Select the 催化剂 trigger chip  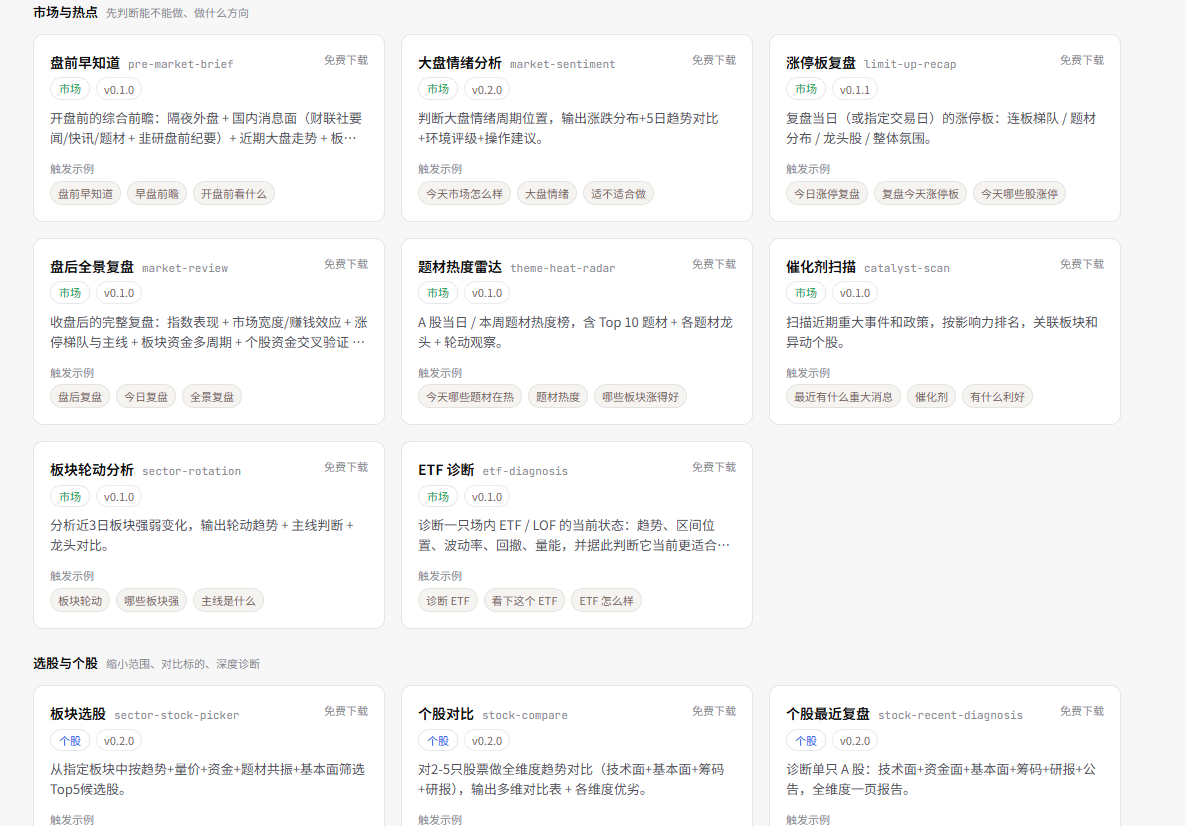[x=931, y=396]
